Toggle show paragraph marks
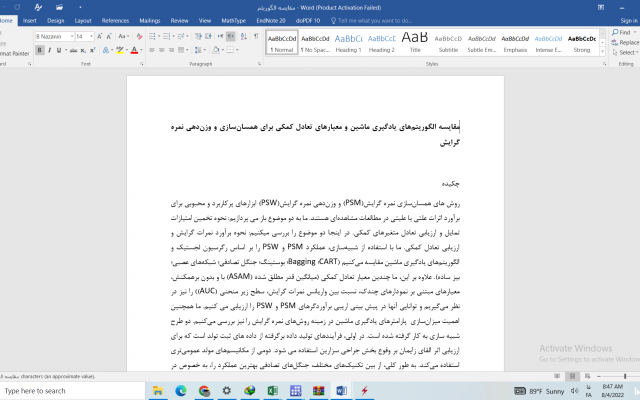The width and height of the screenshot is (640, 400). pyautogui.click(x=256, y=36)
